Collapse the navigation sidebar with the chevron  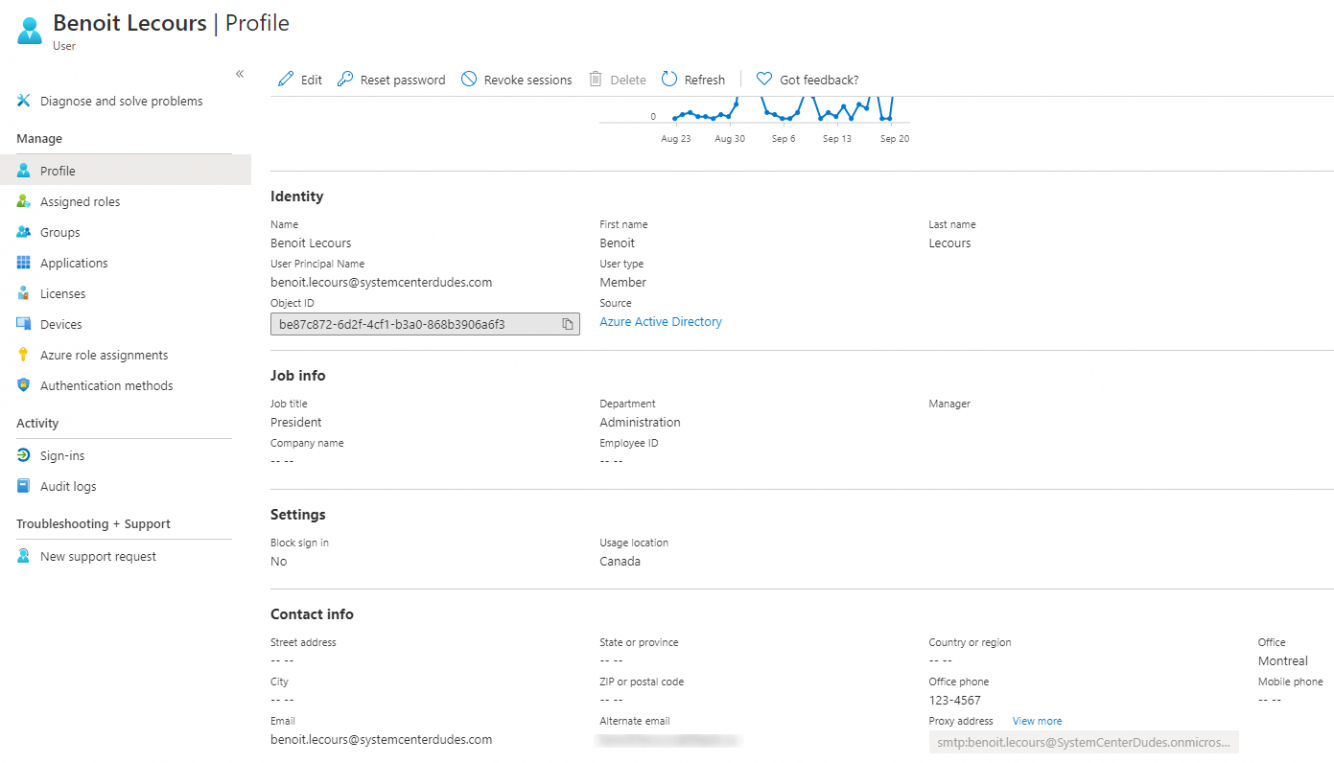coord(240,74)
